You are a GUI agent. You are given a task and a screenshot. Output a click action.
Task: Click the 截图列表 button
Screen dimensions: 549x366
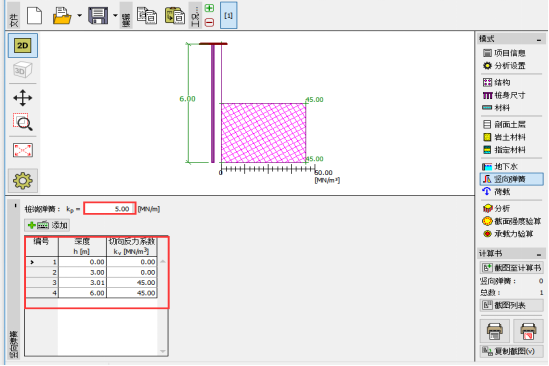[x=512, y=305]
